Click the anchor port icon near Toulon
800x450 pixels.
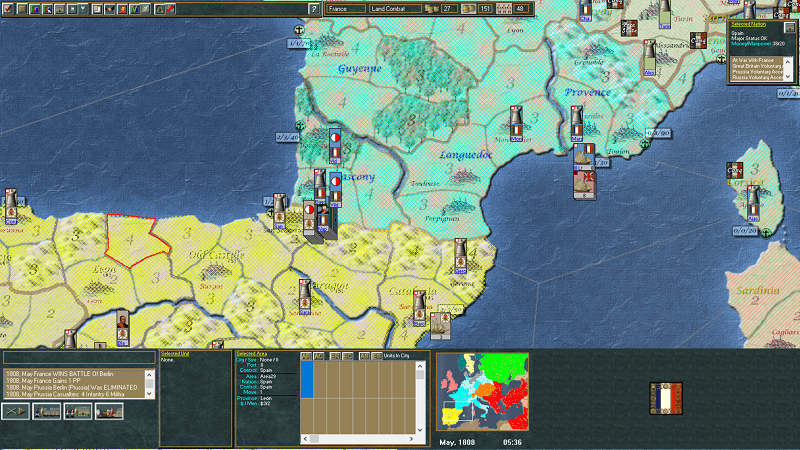[x=645, y=144]
